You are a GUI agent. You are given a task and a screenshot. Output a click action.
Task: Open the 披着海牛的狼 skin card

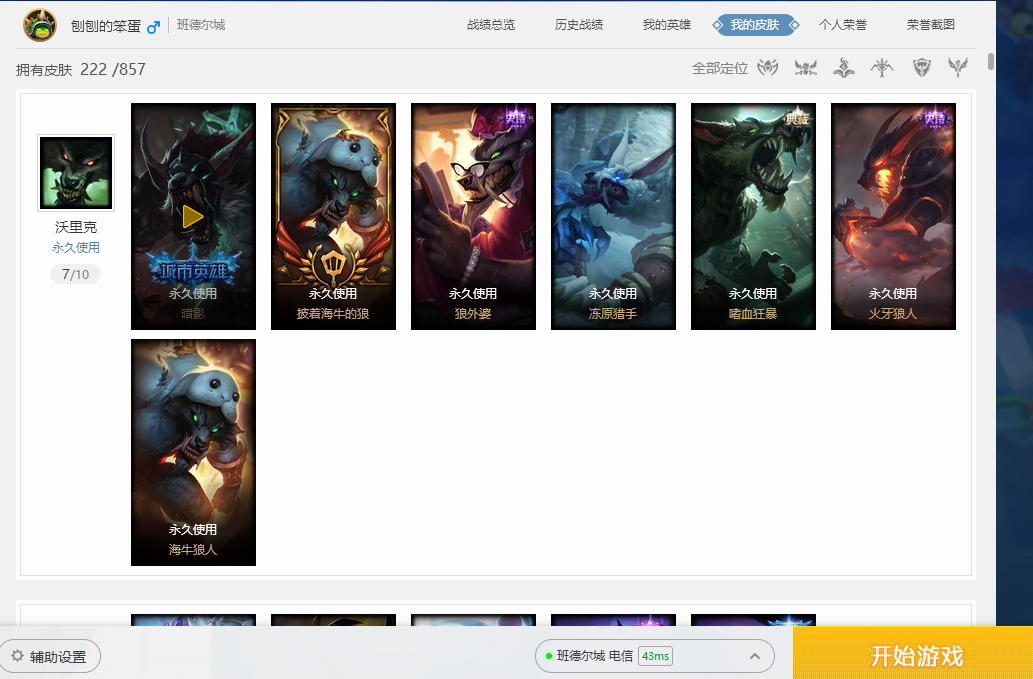pos(333,216)
